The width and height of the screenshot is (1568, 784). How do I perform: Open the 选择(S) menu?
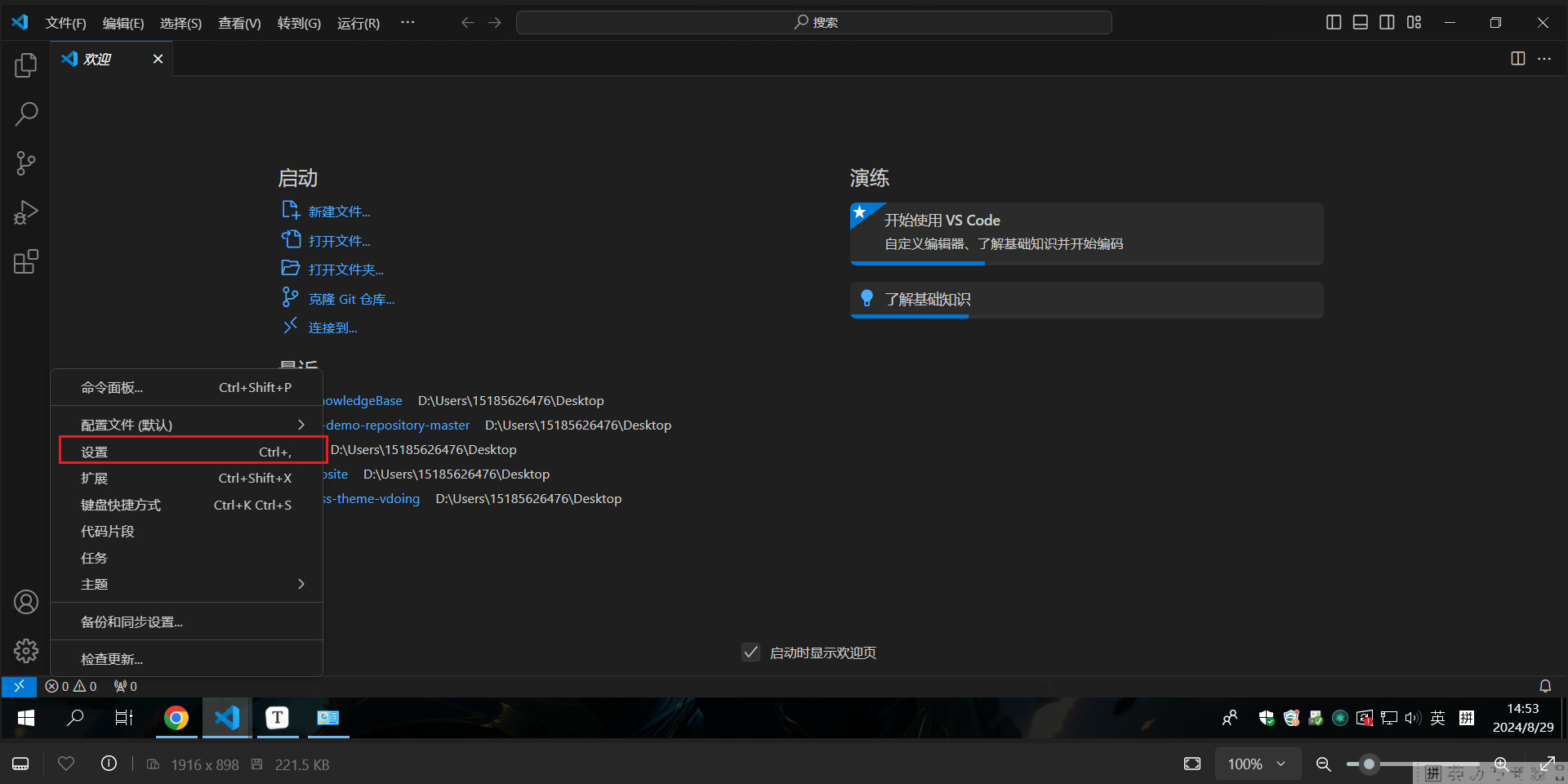pyautogui.click(x=180, y=23)
